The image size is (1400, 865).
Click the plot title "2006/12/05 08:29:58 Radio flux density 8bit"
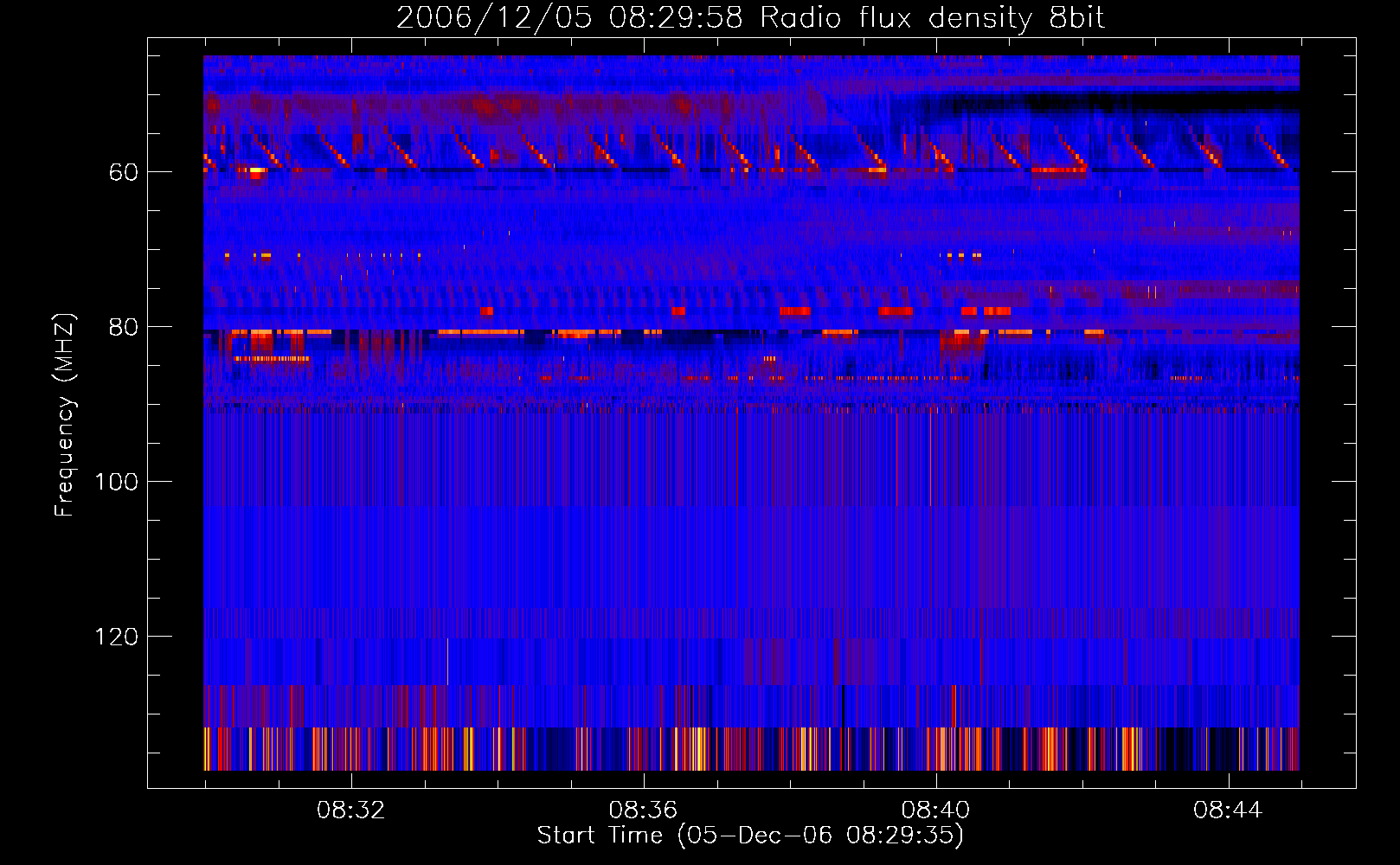tap(750, 18)
